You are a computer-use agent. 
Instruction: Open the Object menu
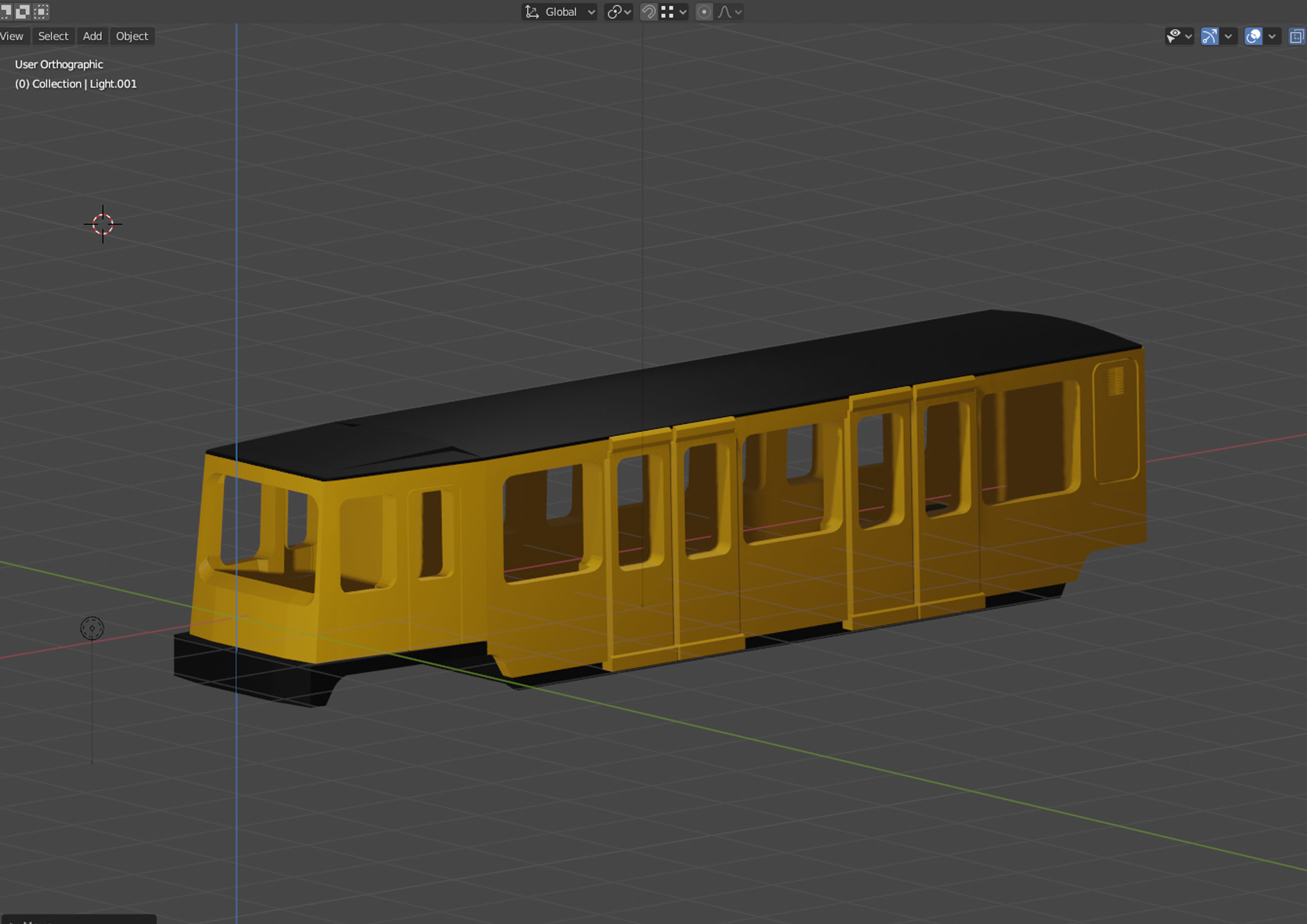(132, 37)
